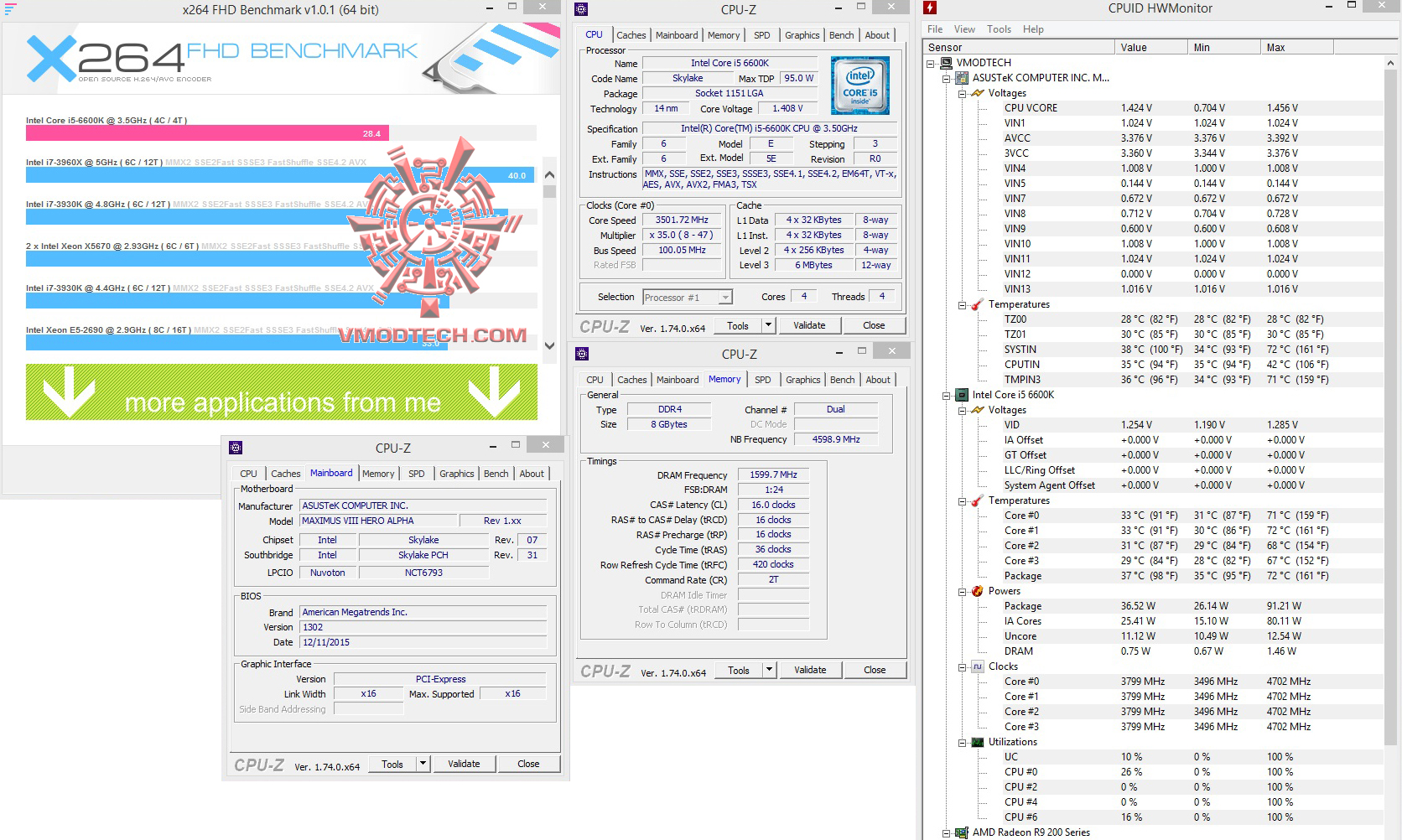Click the Clocks icon in HWMonitor
The image size is (1402, 840).
click(x=978, y=666)
